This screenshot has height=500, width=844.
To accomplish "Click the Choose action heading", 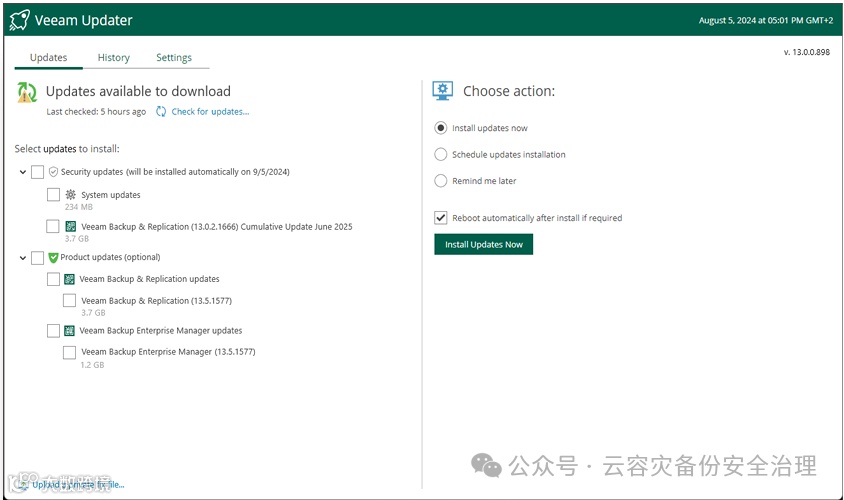I will click(x=509, y=91).
